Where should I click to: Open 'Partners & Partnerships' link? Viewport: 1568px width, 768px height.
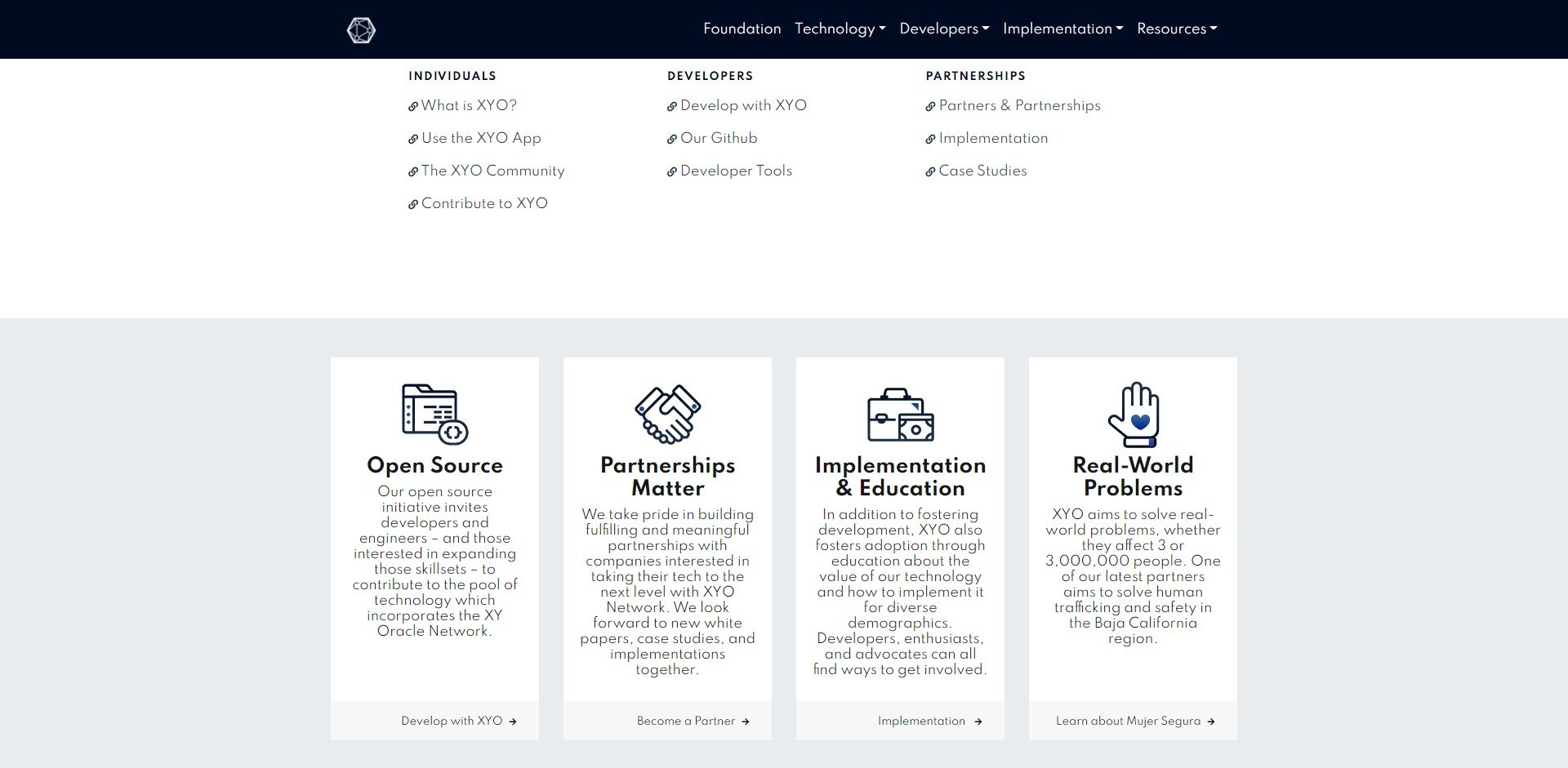pos(1013,105)
